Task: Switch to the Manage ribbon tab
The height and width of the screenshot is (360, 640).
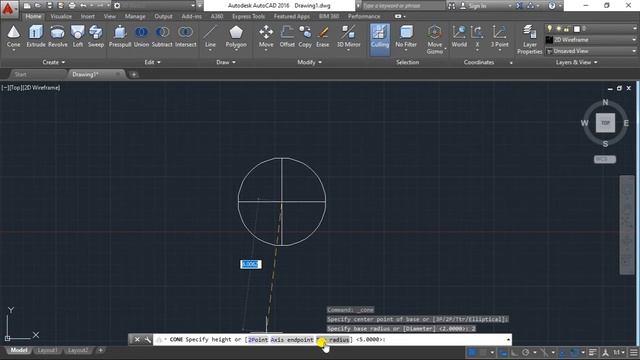Action: 135,16
